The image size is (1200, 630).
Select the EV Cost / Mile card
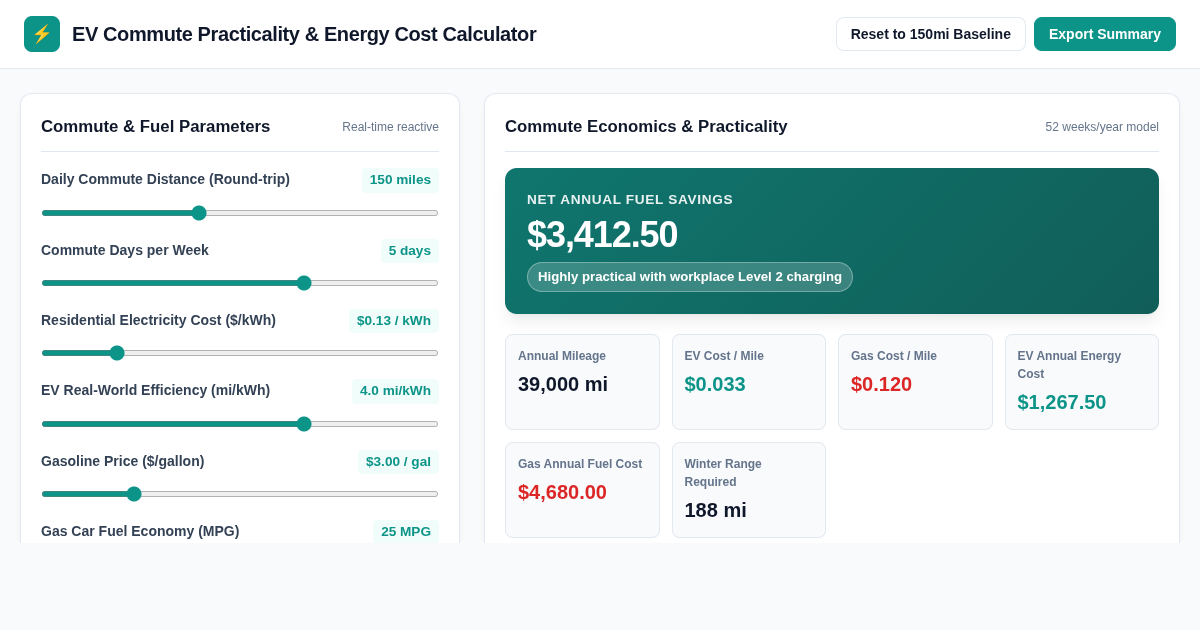click(x=749, y=382)
